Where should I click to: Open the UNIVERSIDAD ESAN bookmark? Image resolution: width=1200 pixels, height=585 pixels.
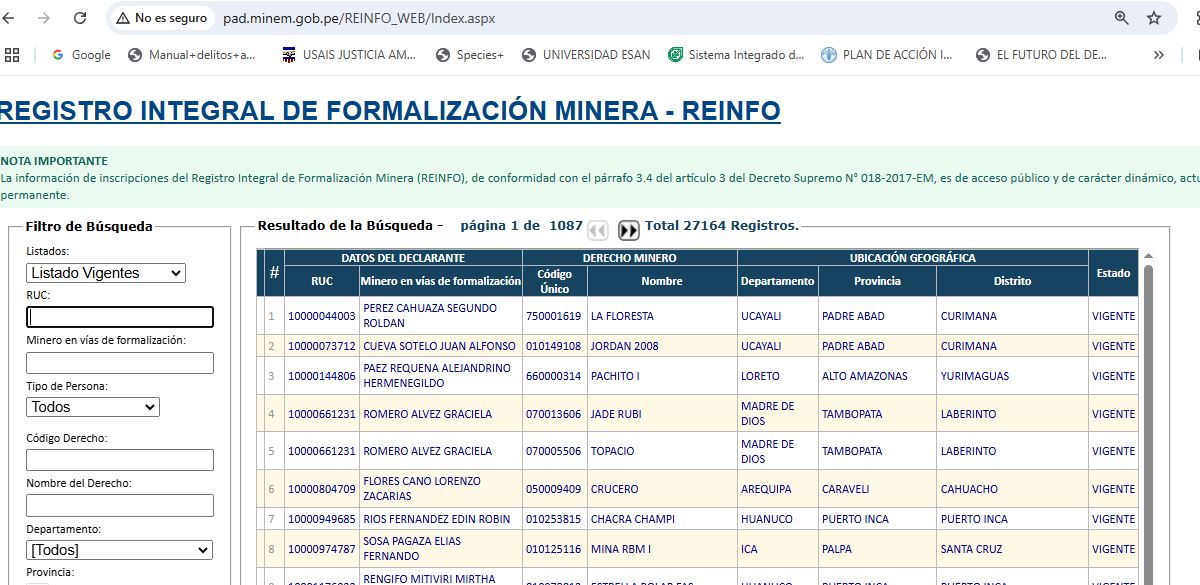(x=586, y=55)
